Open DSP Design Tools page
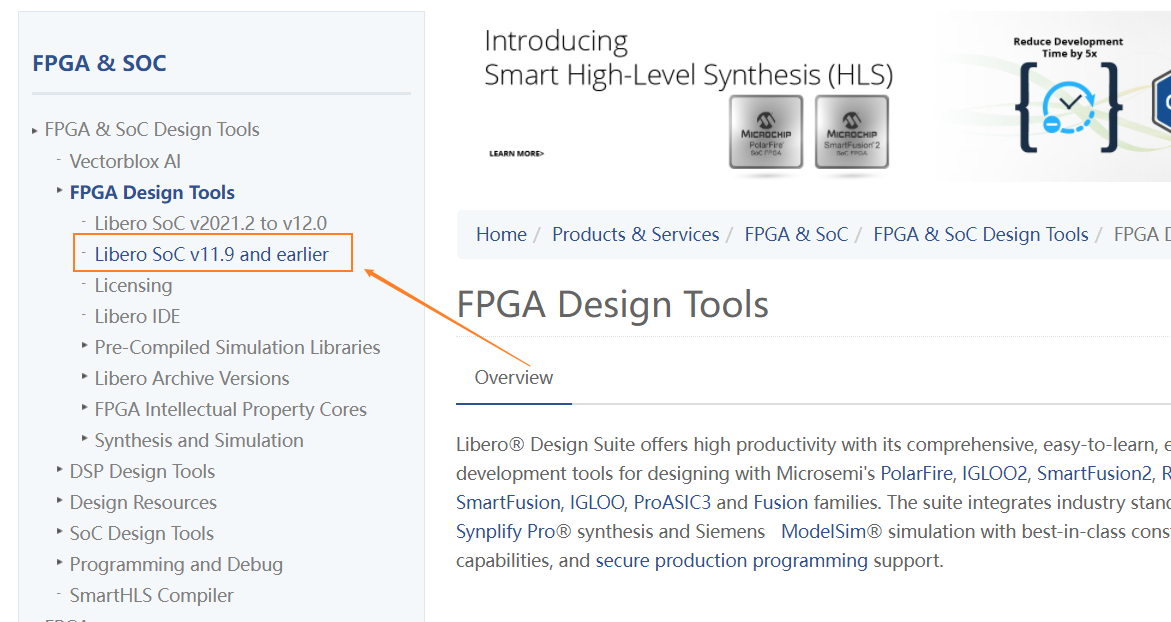This screenshot has height=622, width=1171. [142, 472]
